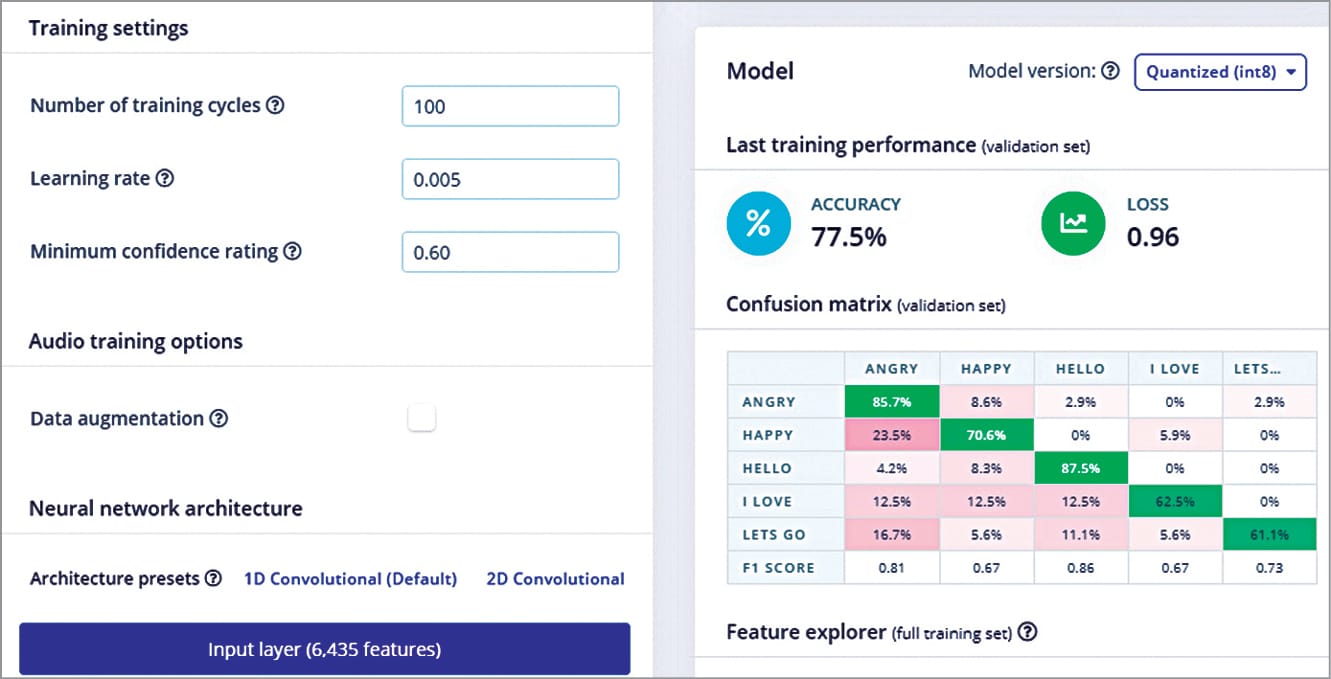Click the Learning rate input field
This screenshot has width=1331, height=679.
coord(510,179)
